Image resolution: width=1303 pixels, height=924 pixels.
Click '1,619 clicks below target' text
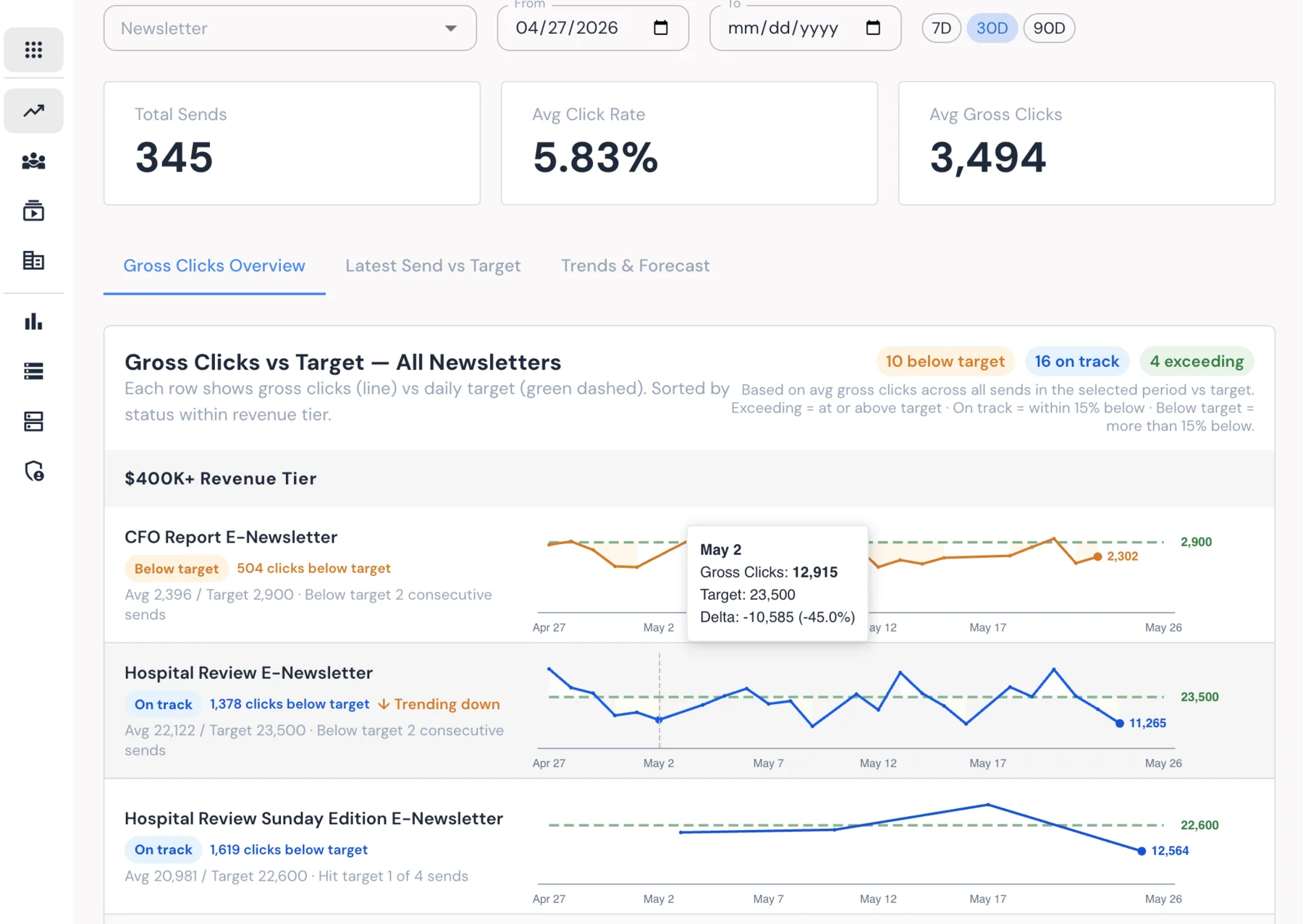point(289,849)
